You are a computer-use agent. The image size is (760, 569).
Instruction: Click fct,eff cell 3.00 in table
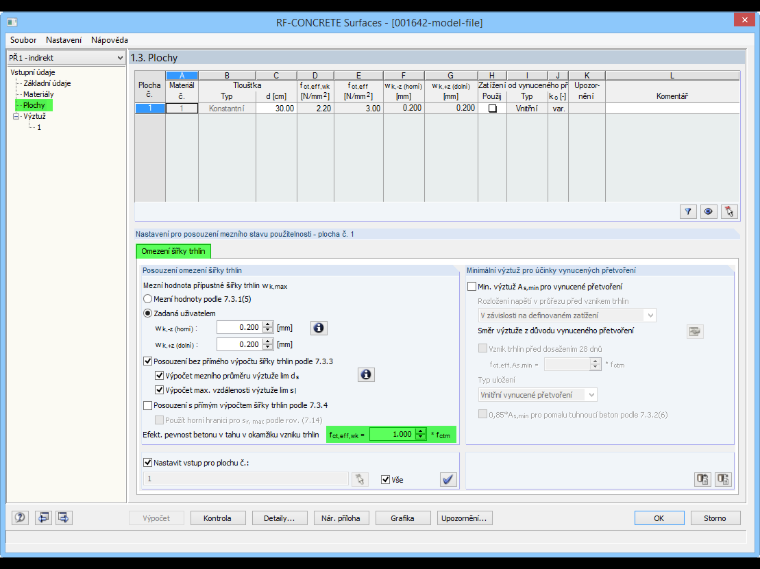coord(359,109)
